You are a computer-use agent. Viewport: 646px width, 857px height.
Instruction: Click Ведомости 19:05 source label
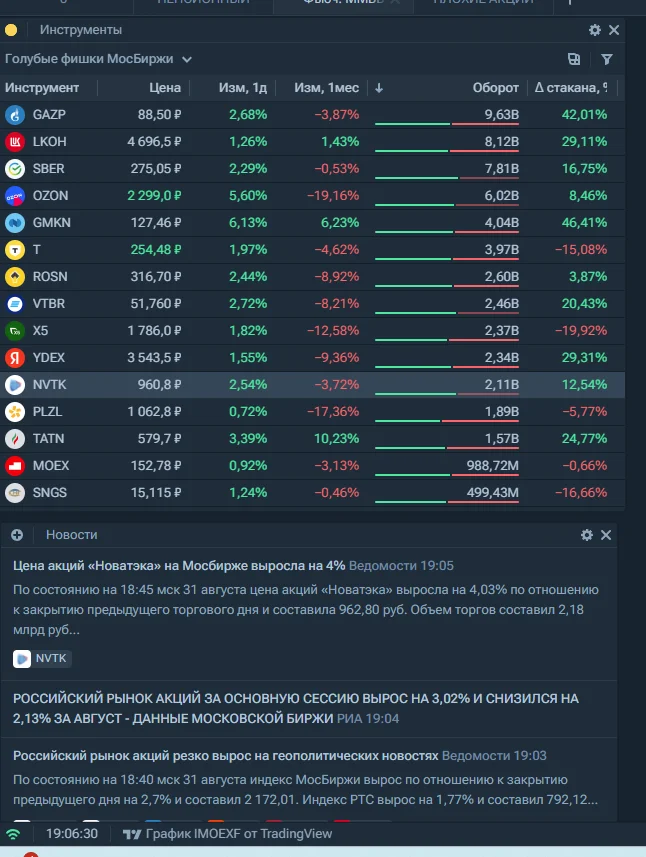(401, 566)
